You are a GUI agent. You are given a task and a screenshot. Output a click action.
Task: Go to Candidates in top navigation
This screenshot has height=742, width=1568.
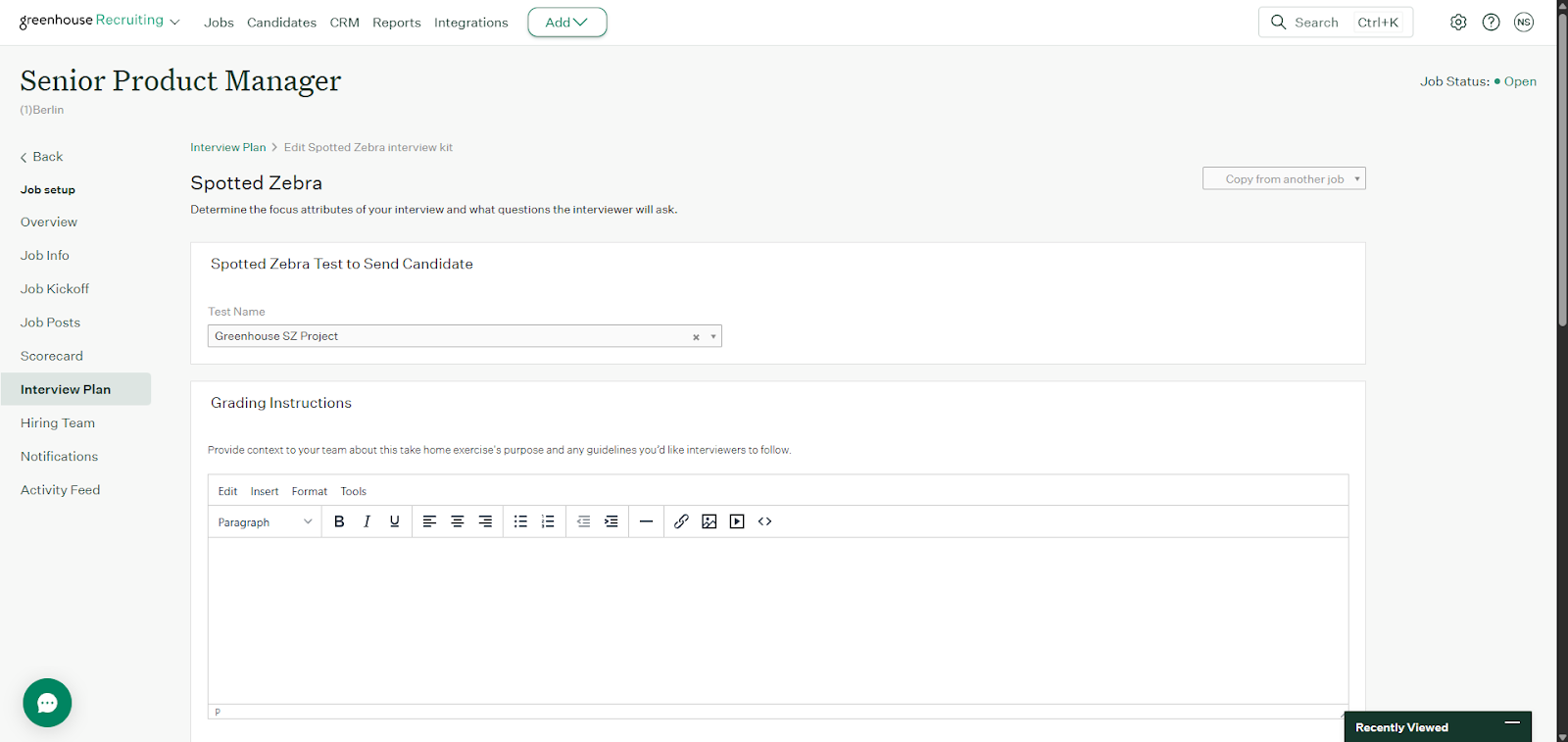pos(281,23)
